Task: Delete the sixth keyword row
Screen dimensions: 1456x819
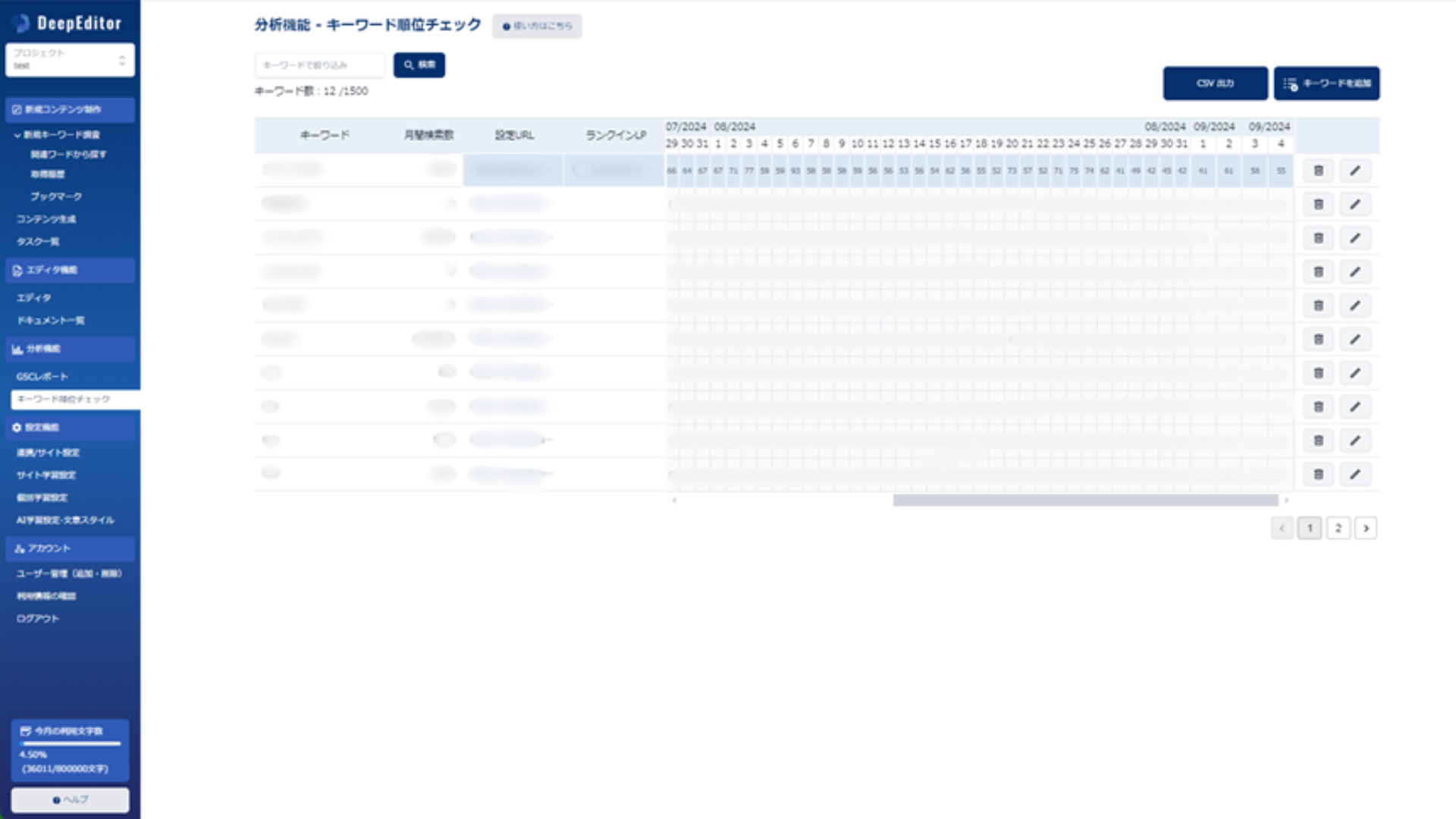Action: coord(1319,339)
